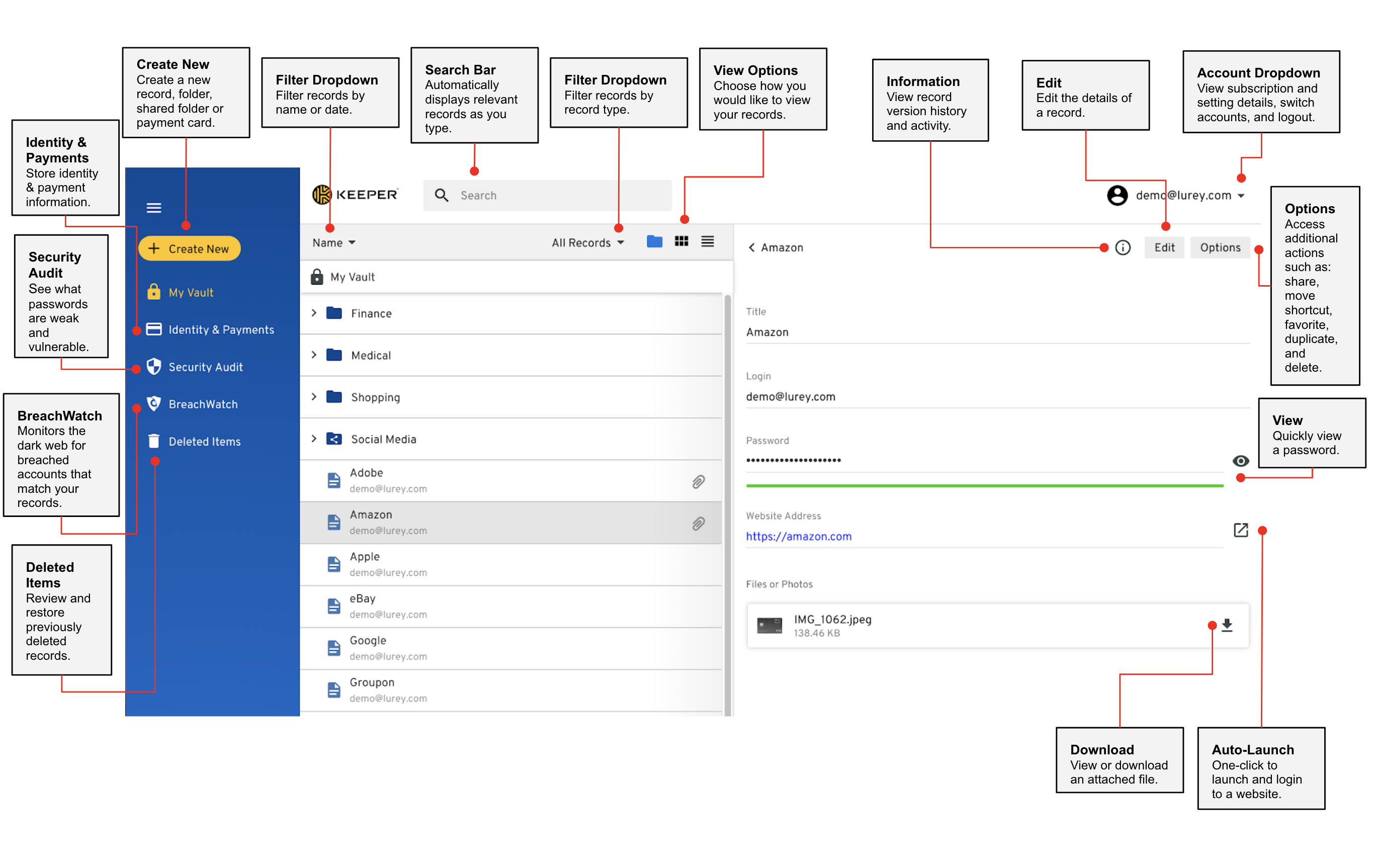The height and width of the screenshot is (868, 1375).
Task: Open the Groupon record
Action: [511, 690]
